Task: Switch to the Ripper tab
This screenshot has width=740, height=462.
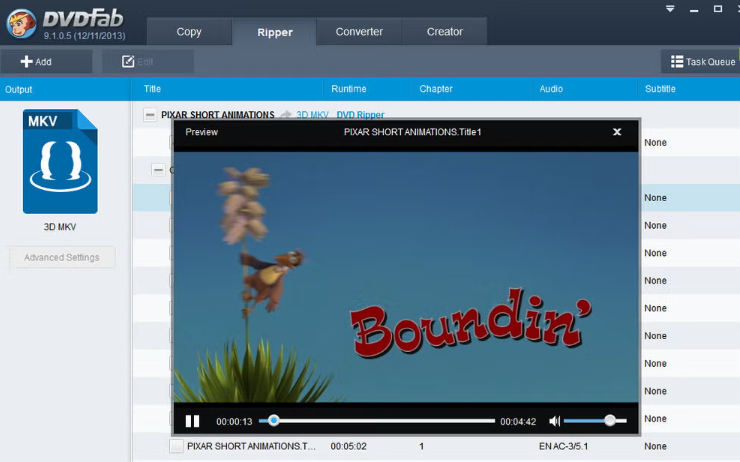Action: point(275,32)
